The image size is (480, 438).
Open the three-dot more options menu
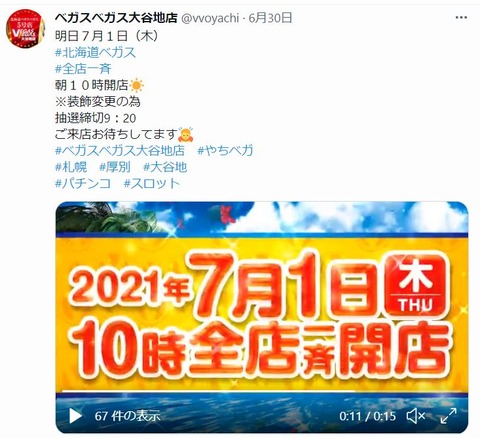[x=461, y=17]
